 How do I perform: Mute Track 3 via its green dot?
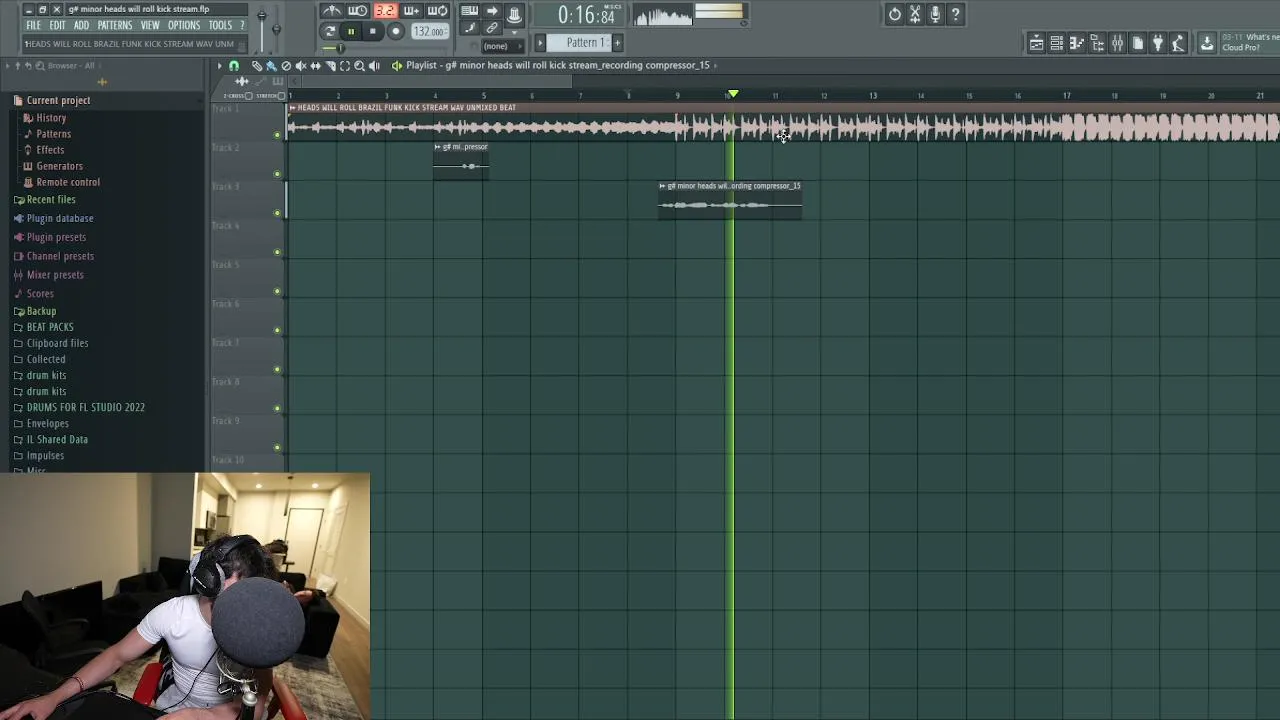[x=277, y=213]
